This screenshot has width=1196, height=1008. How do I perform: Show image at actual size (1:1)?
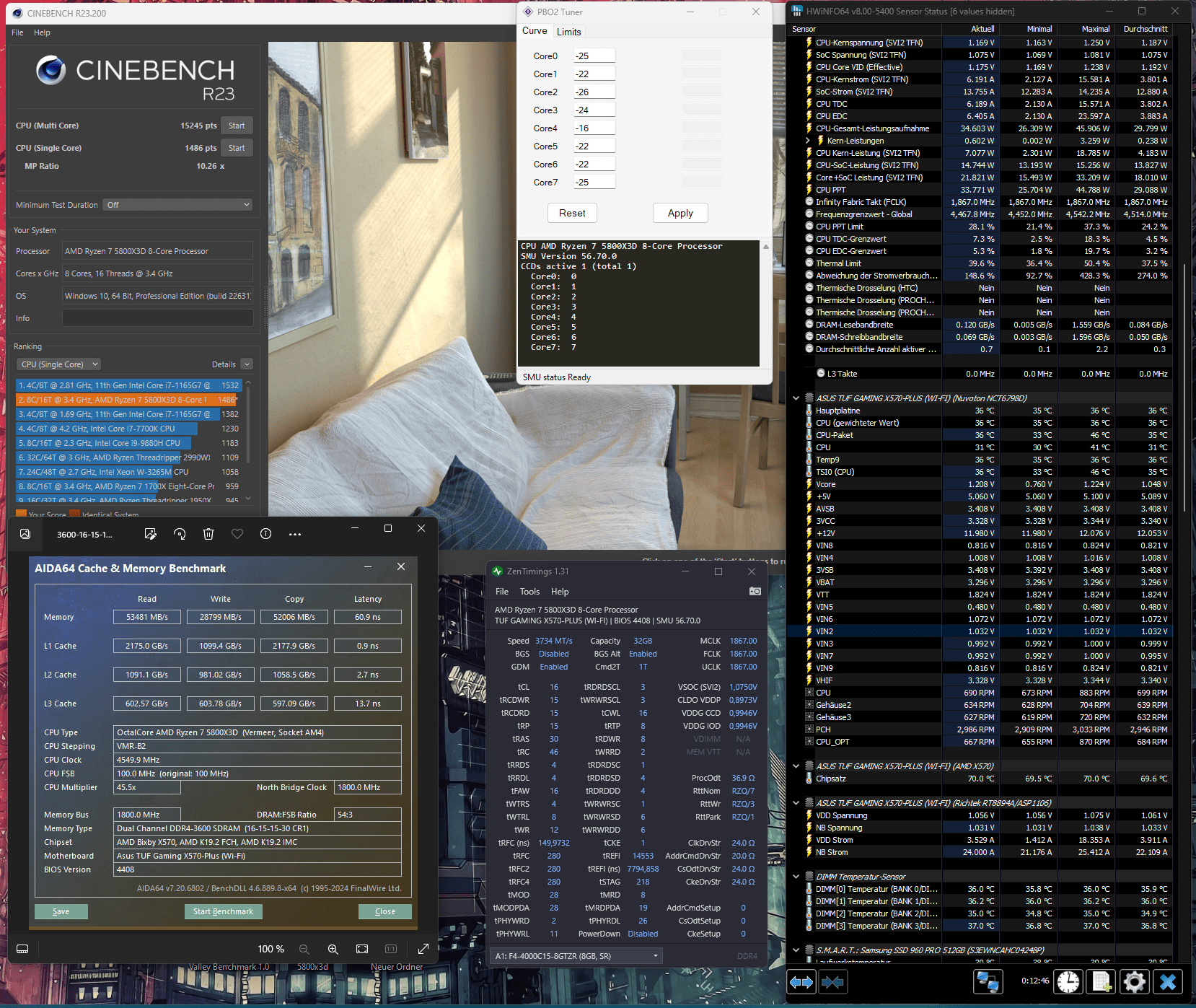tap(391, 949)
